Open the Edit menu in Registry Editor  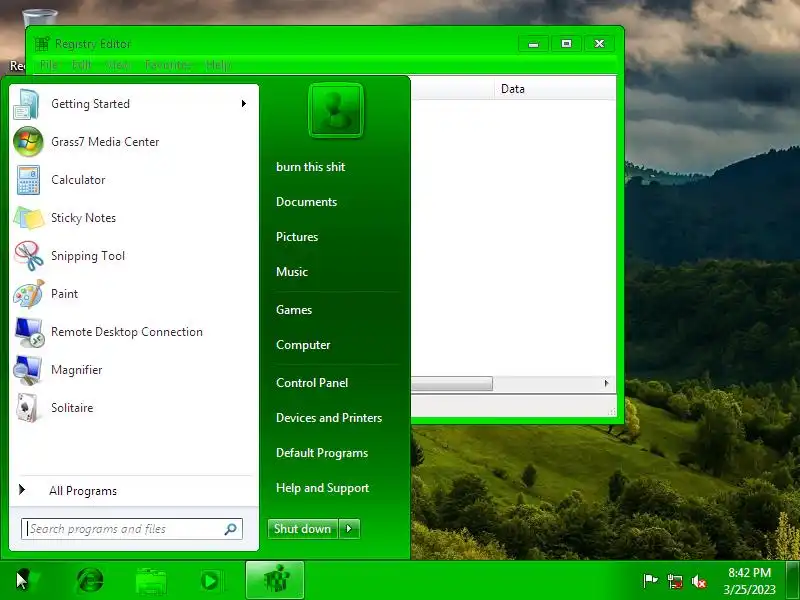click(82, 65)
